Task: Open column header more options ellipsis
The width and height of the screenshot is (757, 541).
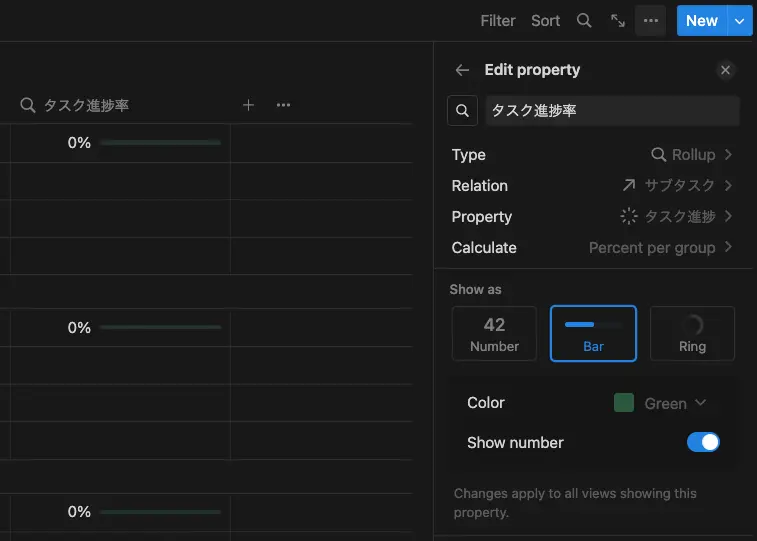Action: [283, 105]
